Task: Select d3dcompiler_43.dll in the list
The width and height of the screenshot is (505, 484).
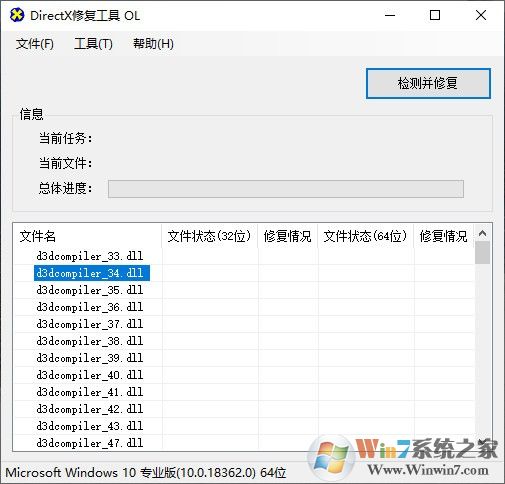Action: click(x=90, y=426)
